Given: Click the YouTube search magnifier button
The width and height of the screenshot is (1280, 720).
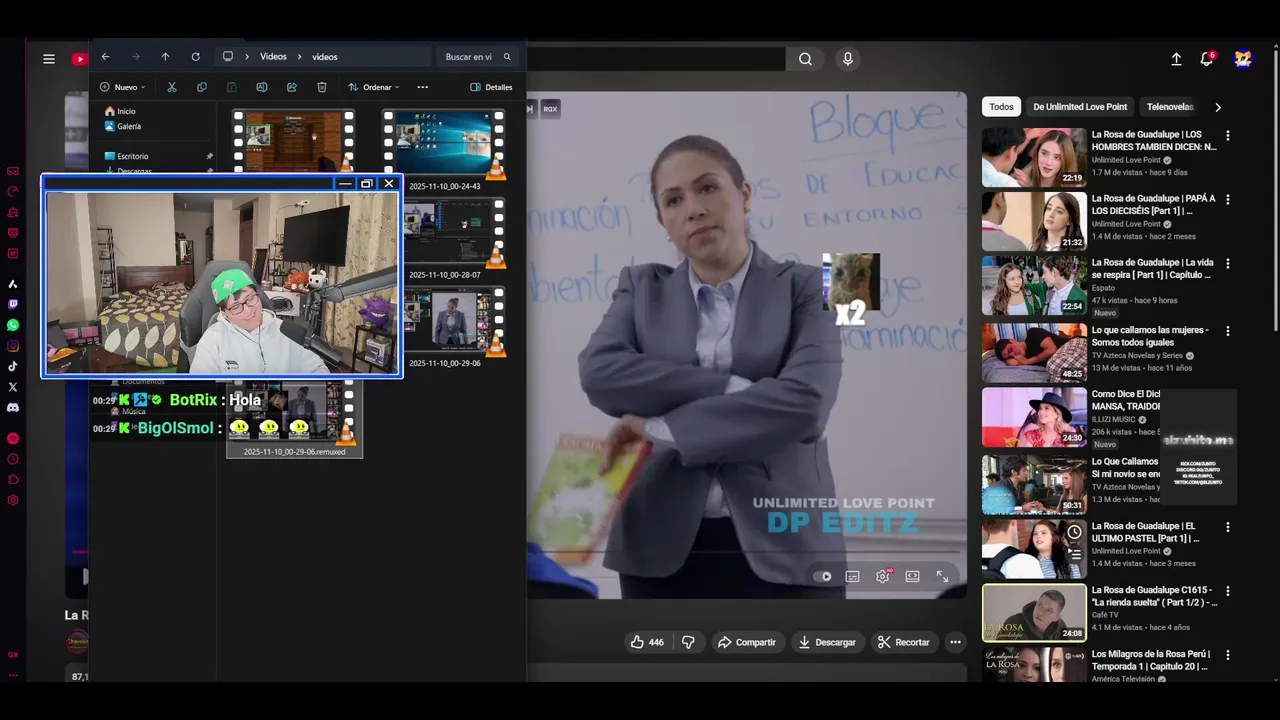Looking at the screenshot, I should pos(805,59).
